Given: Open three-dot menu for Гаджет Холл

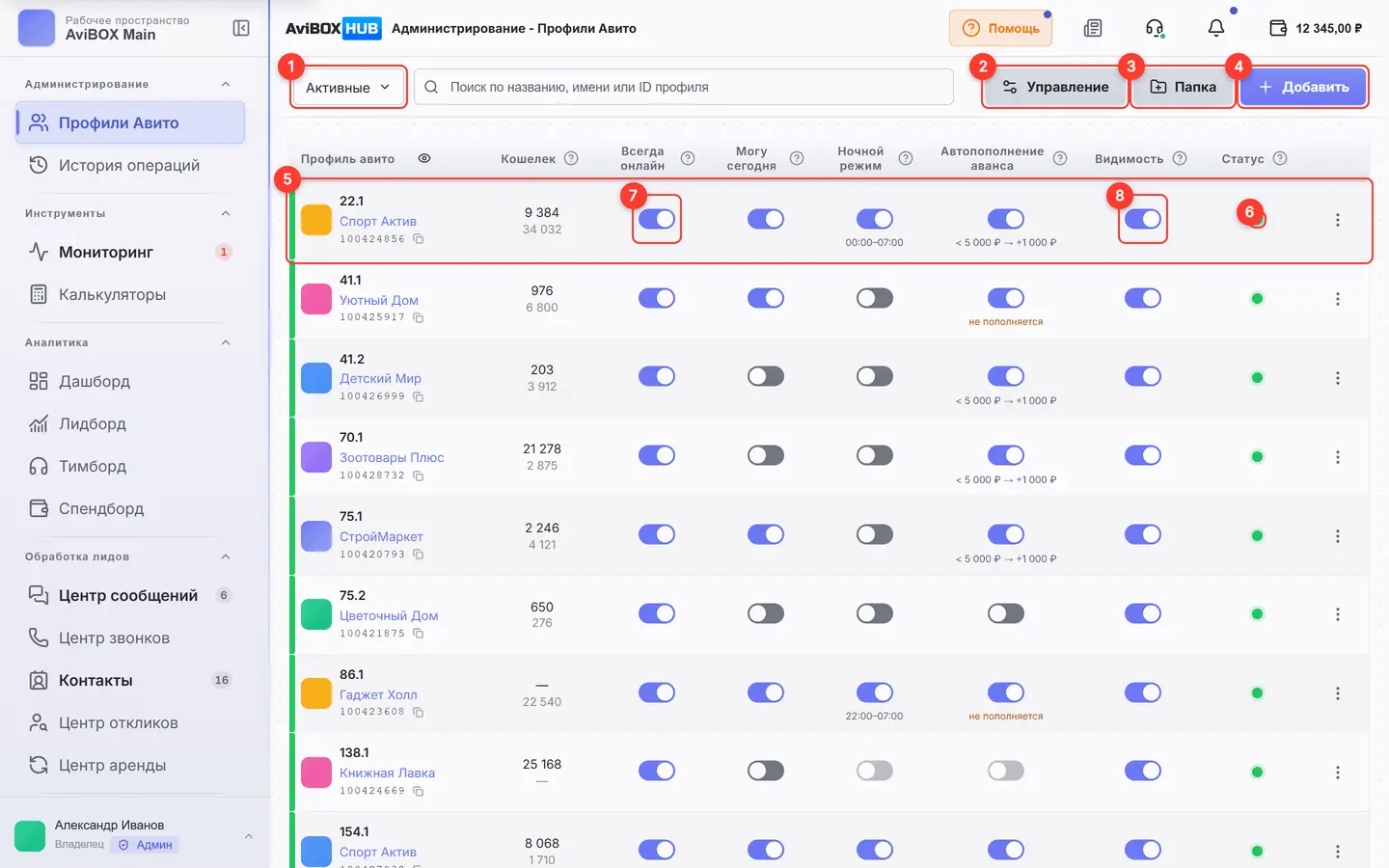Looking at the screenshot, I should pyautogui.click(x=1338, y=693).
